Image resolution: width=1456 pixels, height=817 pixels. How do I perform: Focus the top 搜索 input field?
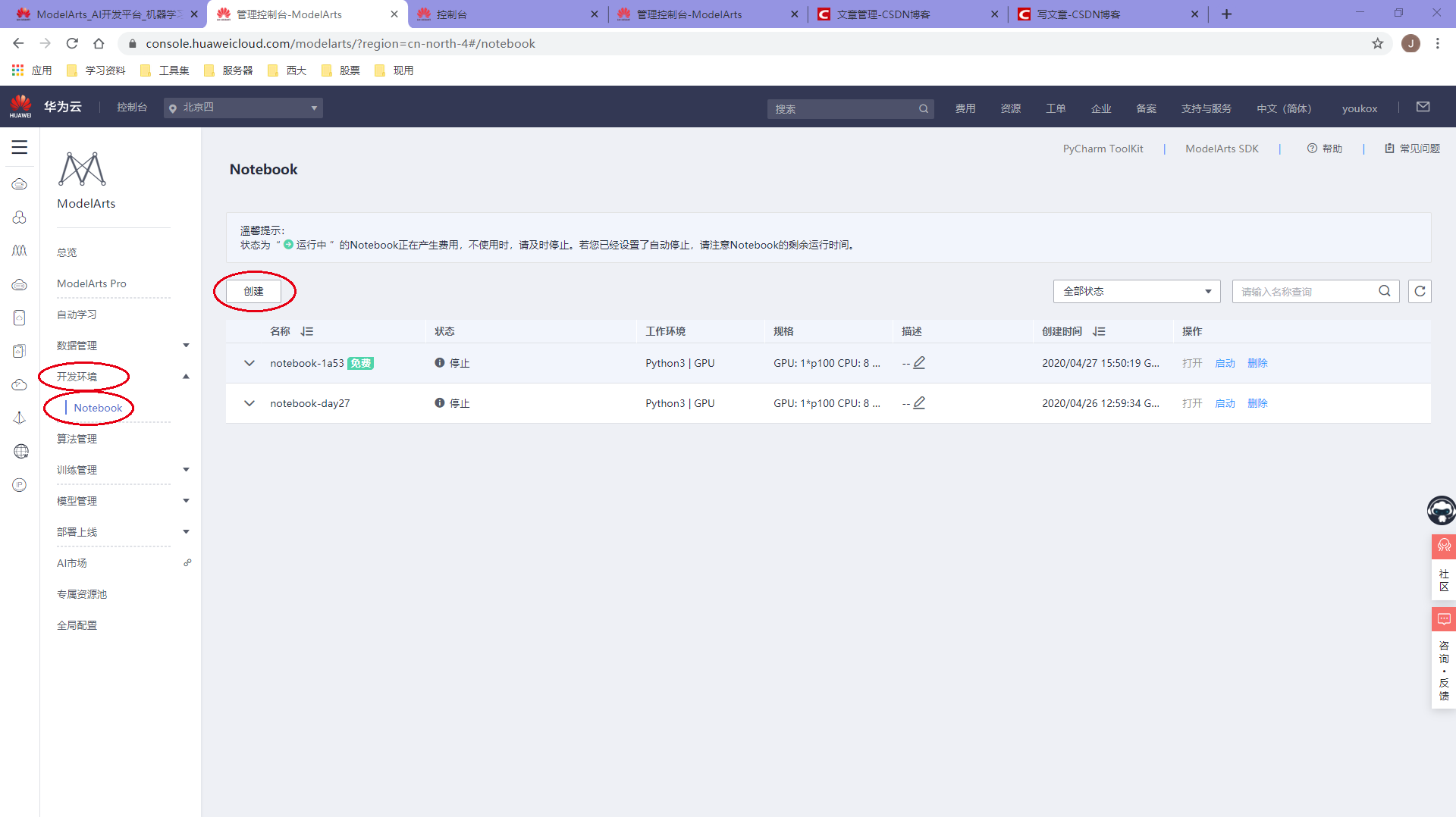(x=842, y=108)
